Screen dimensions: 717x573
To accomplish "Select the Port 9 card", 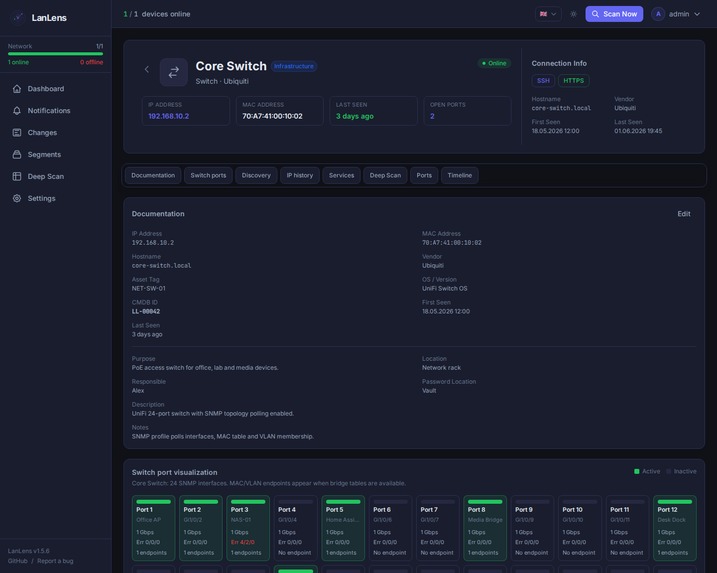I will 532,528.
